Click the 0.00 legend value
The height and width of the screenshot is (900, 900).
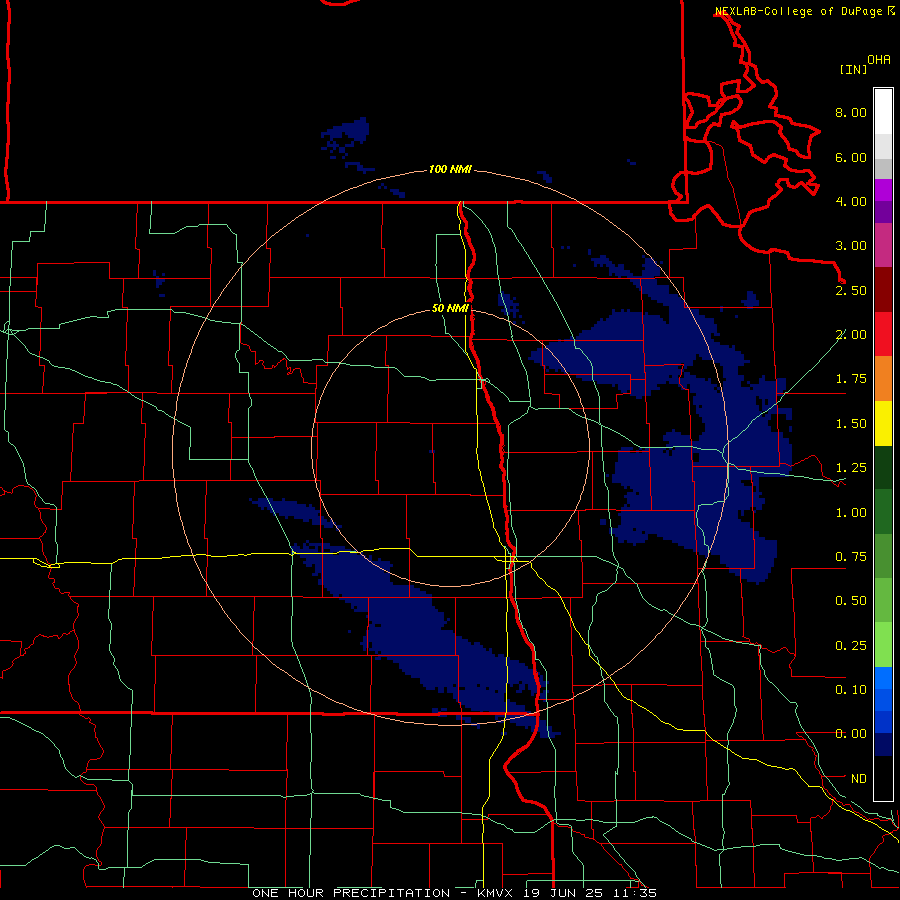pyautogui.click(x=851, y=734)
